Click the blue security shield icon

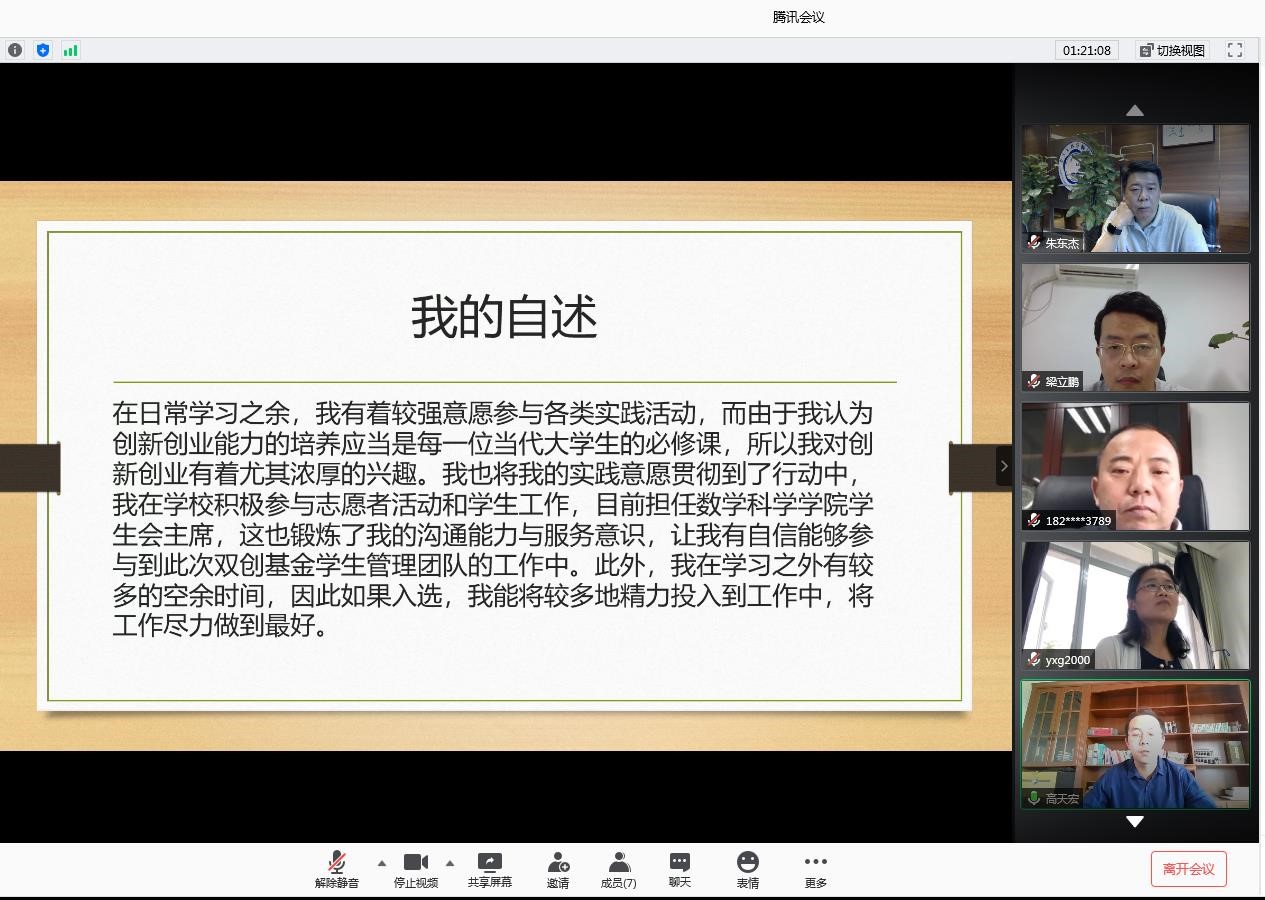click(43, 50)
